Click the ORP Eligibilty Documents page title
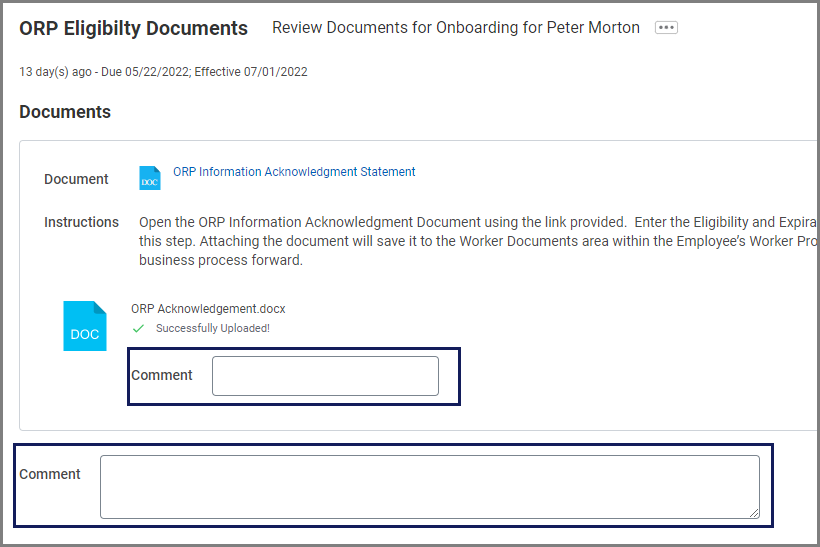 133,29
